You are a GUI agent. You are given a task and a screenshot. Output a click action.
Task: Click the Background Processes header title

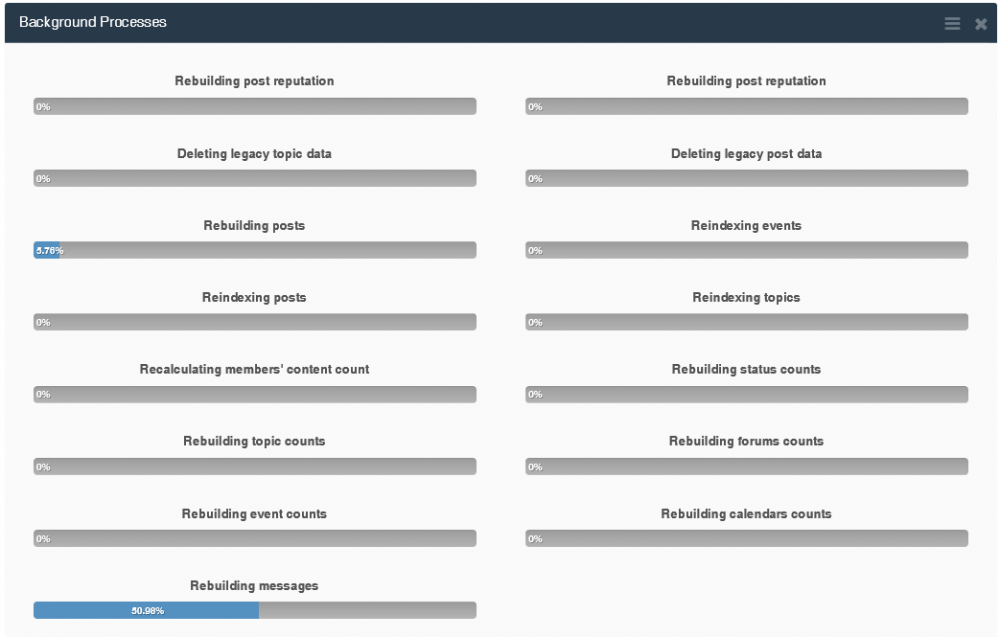click(x=93, y=22)
